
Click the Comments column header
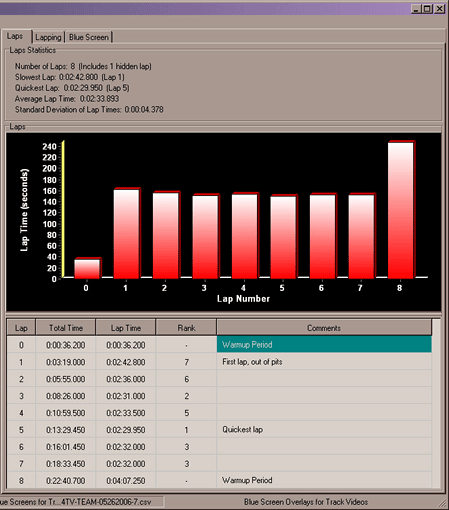pyautogui.click(x=324, y=328)
